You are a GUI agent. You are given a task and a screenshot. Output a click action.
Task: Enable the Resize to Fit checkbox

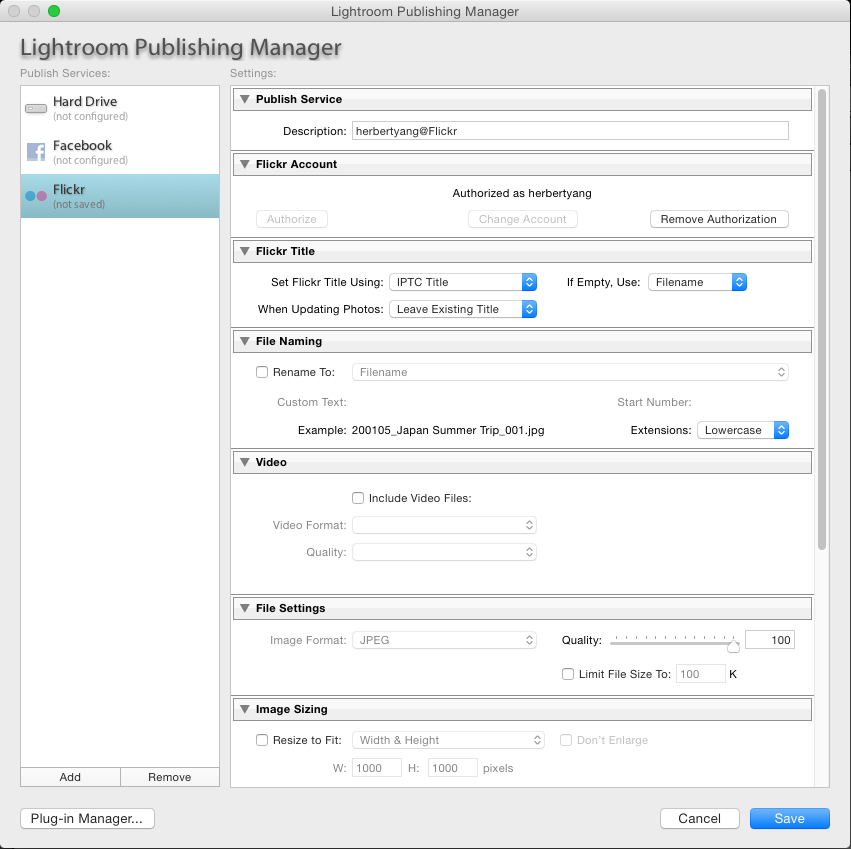[x=262, y=740]
